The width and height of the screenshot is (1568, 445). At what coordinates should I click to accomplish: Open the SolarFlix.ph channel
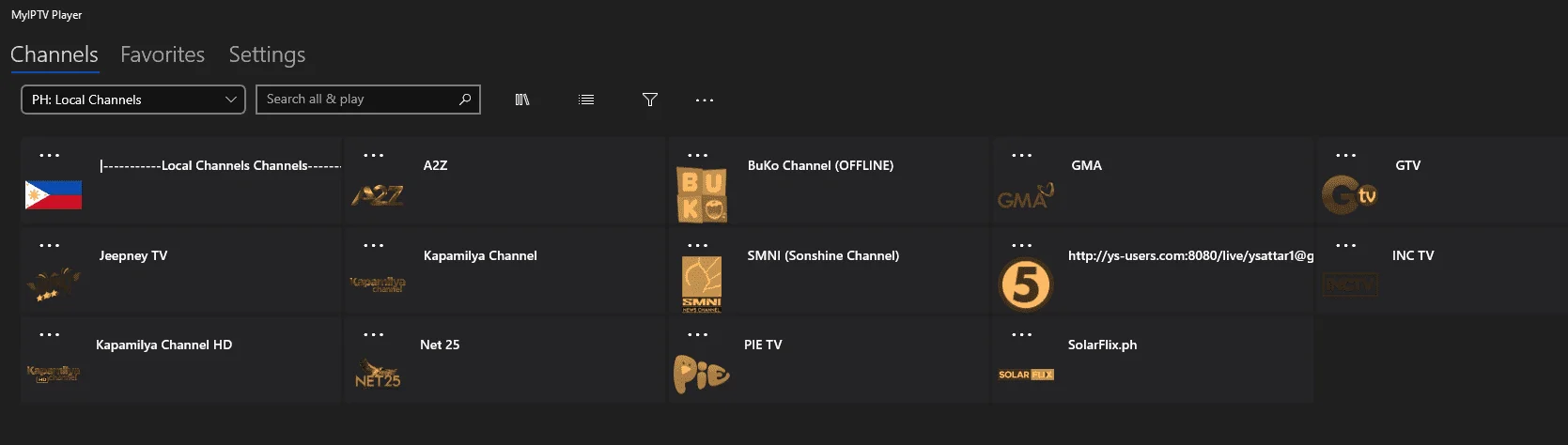coord(1153,361)
